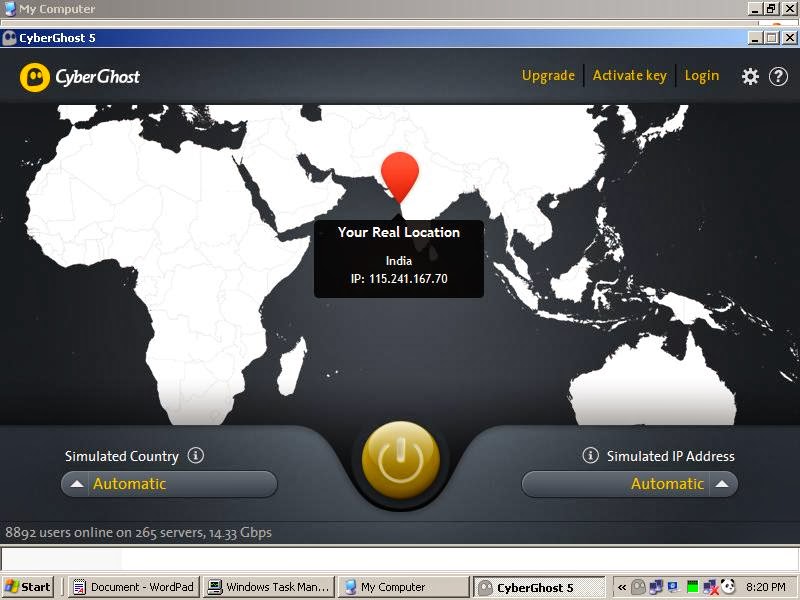Click the Simulated IP Address label
Screen dimensions: 800x600
point(670,456)
